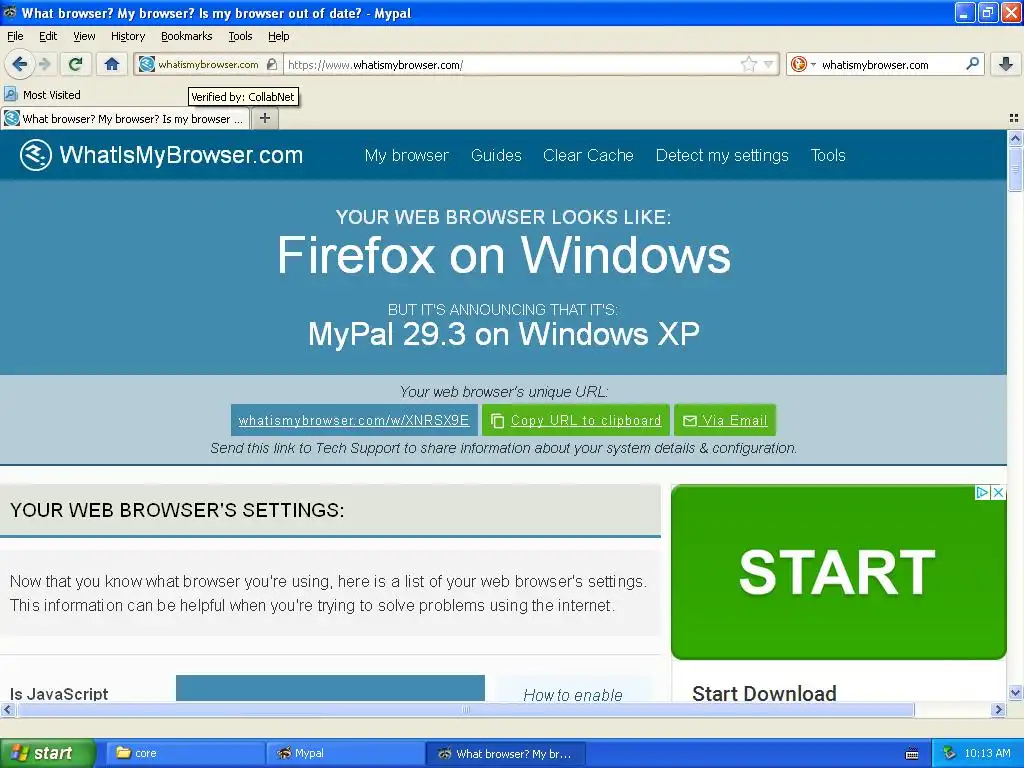Click the Forward arrow button
This screenshot has height=768, width=1024.
[x=45, y=64]
